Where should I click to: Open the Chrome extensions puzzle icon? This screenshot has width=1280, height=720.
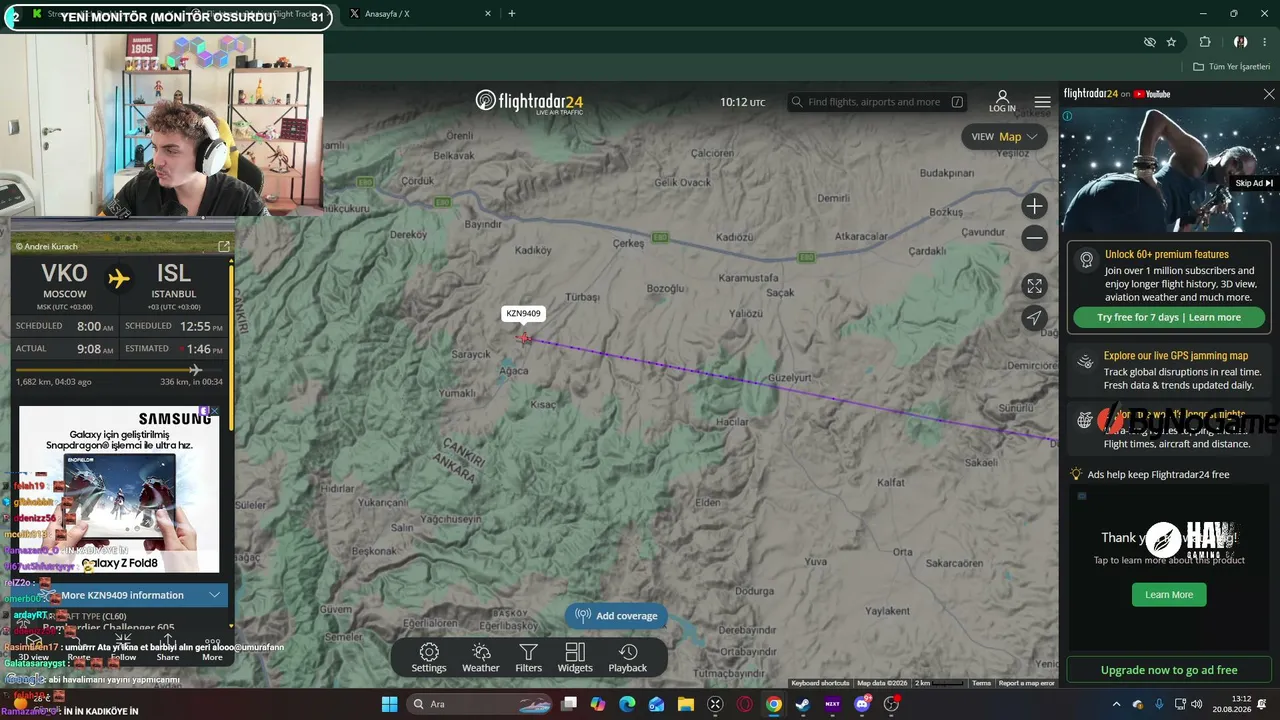click(x=1205, y=42)
